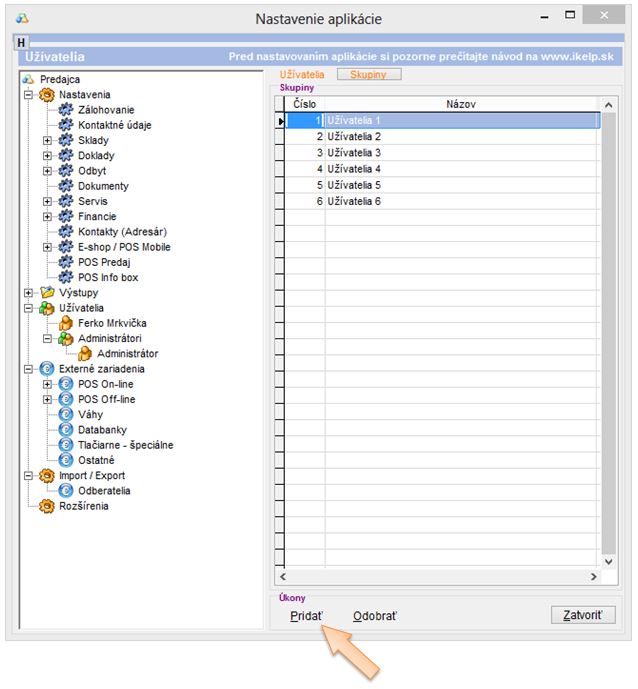638x689 pixels.
Task: Click the Administrátor user icon in tree
Action: tap(85, 354)
